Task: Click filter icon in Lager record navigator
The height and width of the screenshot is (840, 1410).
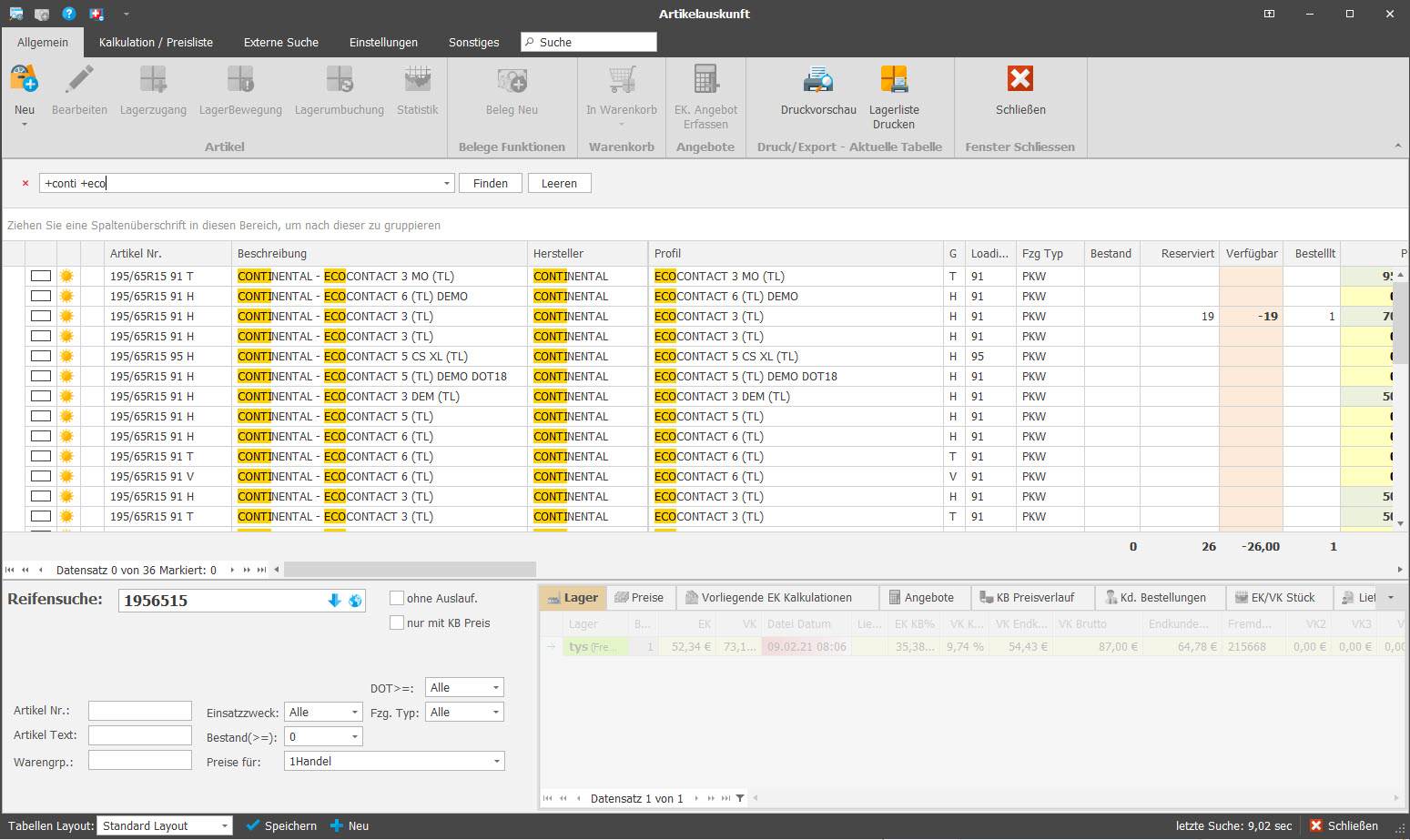Action: tap(740, 798)
